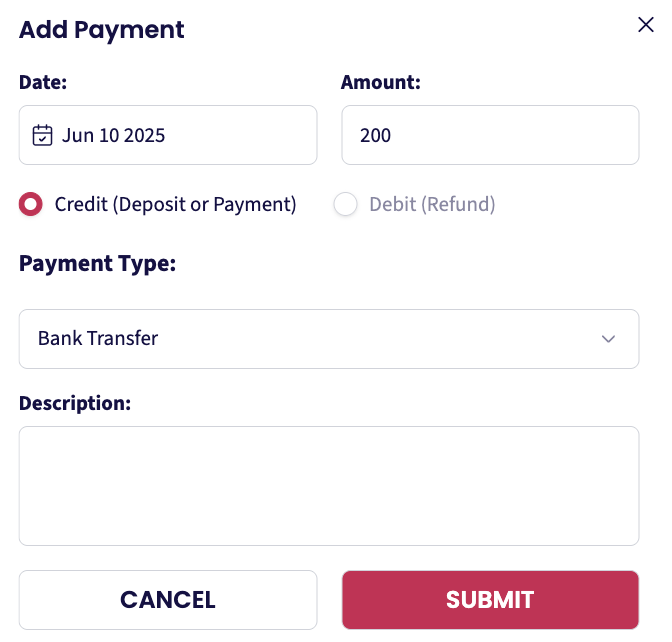
Task: Close the Add Payment dialog
Action: [645, 24]
